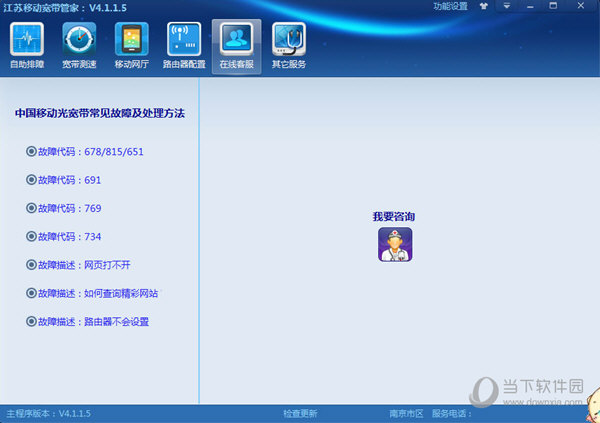Open the 自助排障 self-troubleshooting tool

click(x=27, y=46)
